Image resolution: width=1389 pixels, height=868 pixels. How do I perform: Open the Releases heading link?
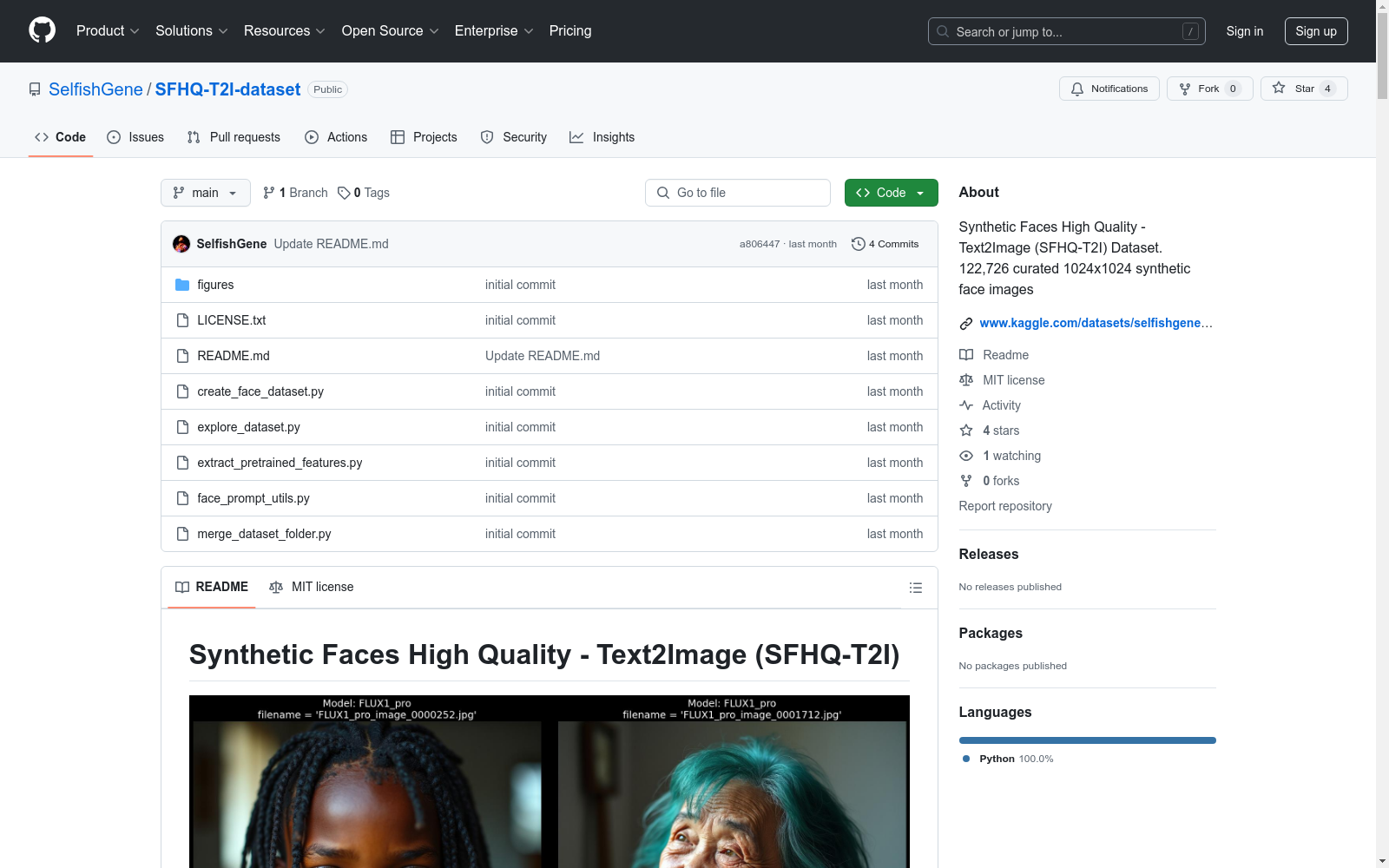(989, 554)
